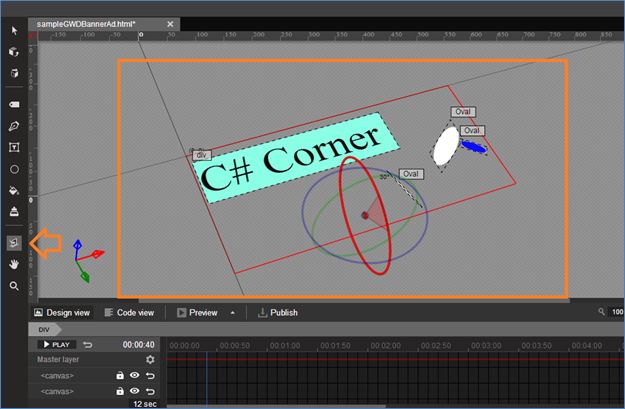The width and height of the screenshot is (625, 409).
Task: Select the white oval shape
Action: click(446, 146)
